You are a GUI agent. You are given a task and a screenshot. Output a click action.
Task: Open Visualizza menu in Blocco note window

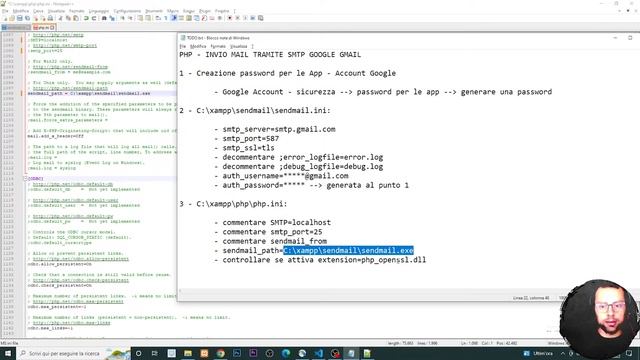coord(239,47)
